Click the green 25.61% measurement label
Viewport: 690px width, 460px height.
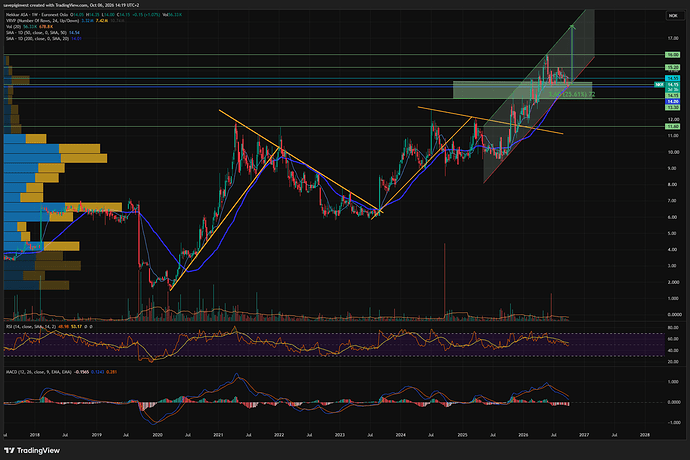point(572,94)
